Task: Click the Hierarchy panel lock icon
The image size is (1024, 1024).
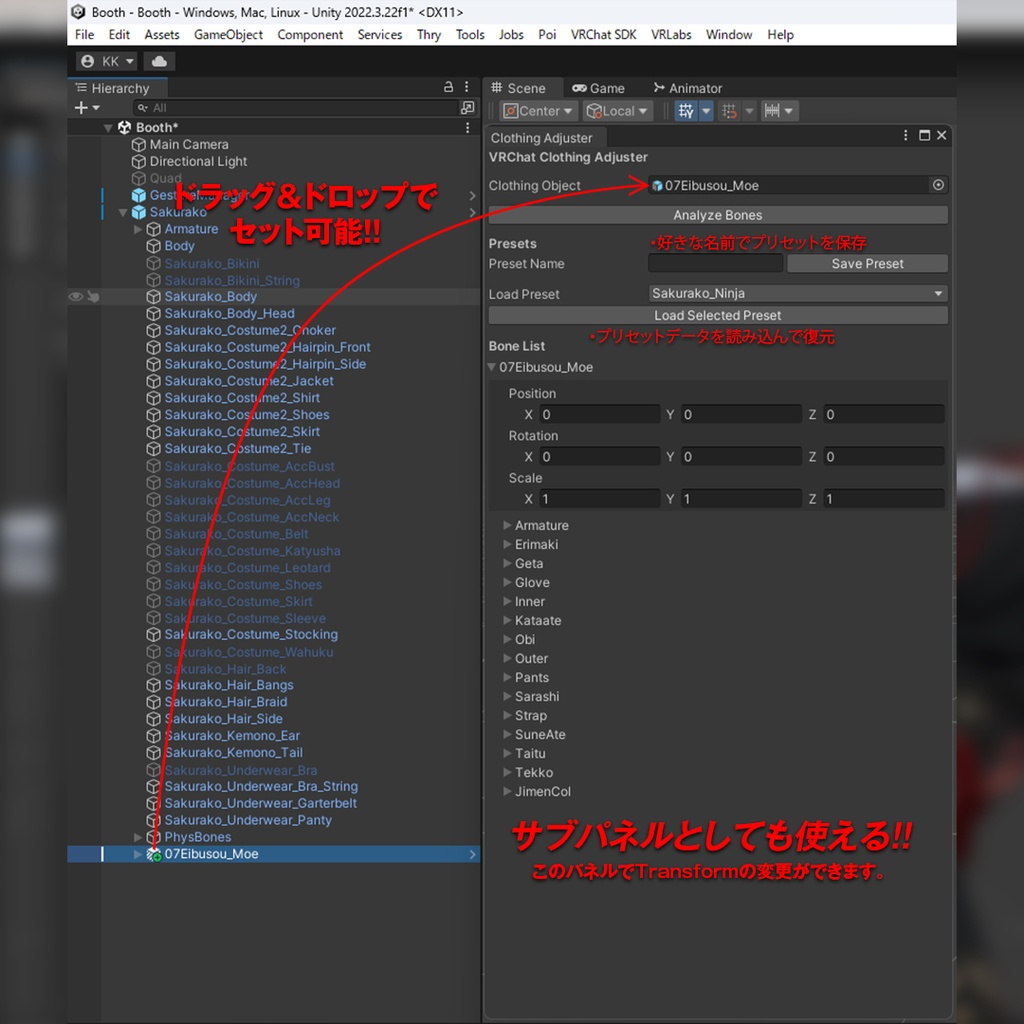Action: (447, 88)
